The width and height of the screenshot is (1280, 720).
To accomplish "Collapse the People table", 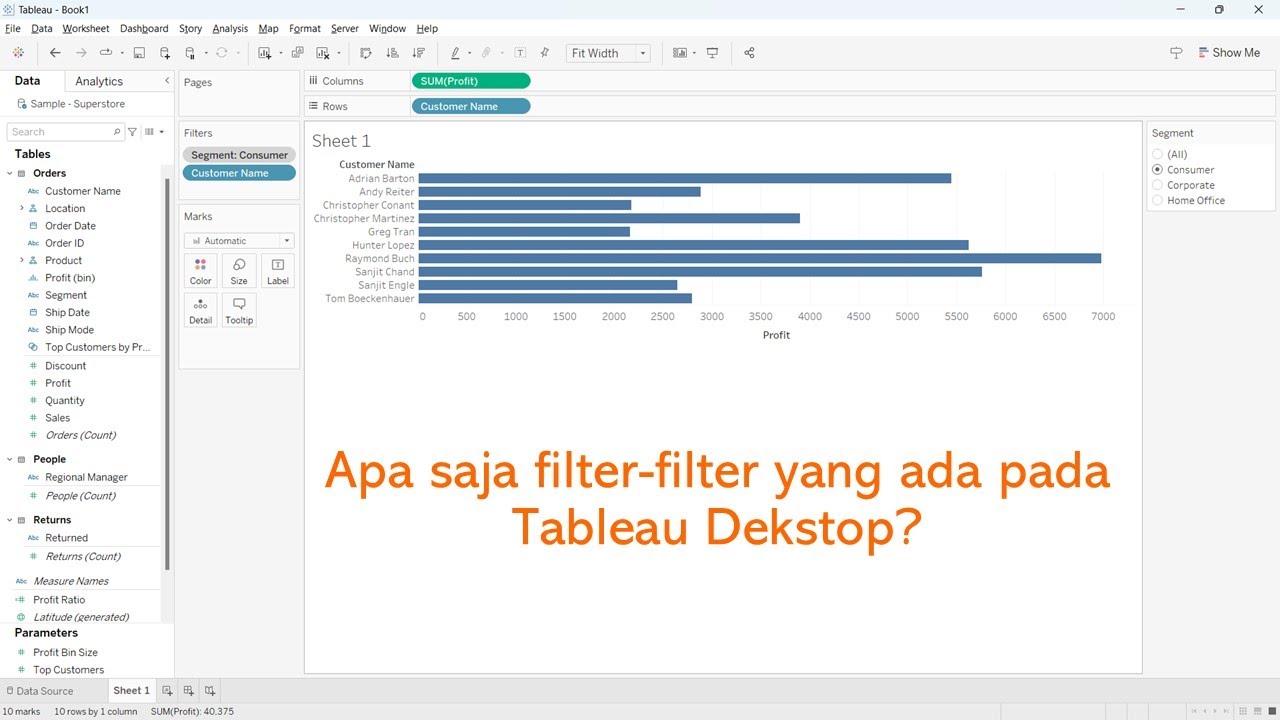I will click(10, 459).
